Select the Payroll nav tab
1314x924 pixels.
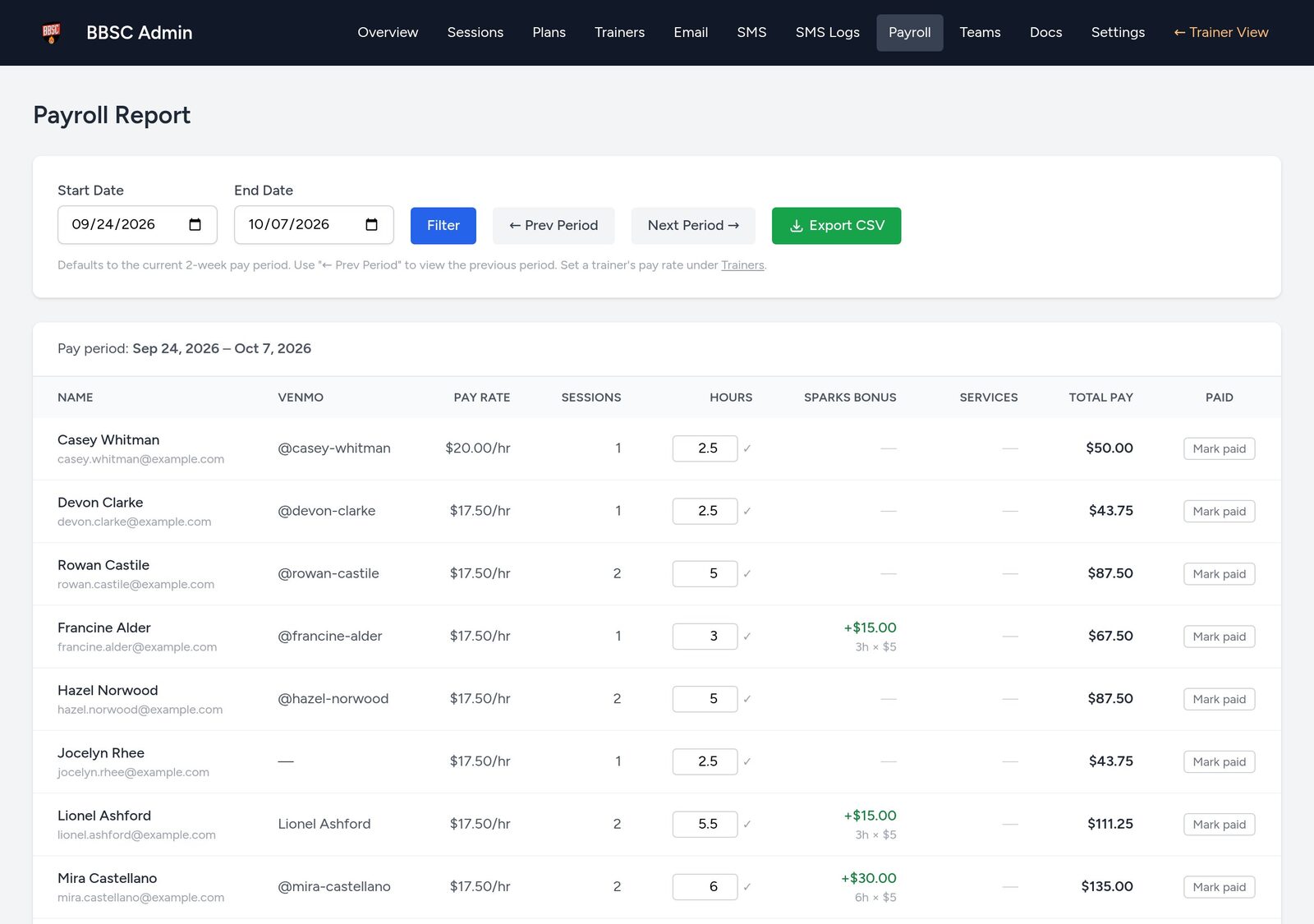point(909,33)
